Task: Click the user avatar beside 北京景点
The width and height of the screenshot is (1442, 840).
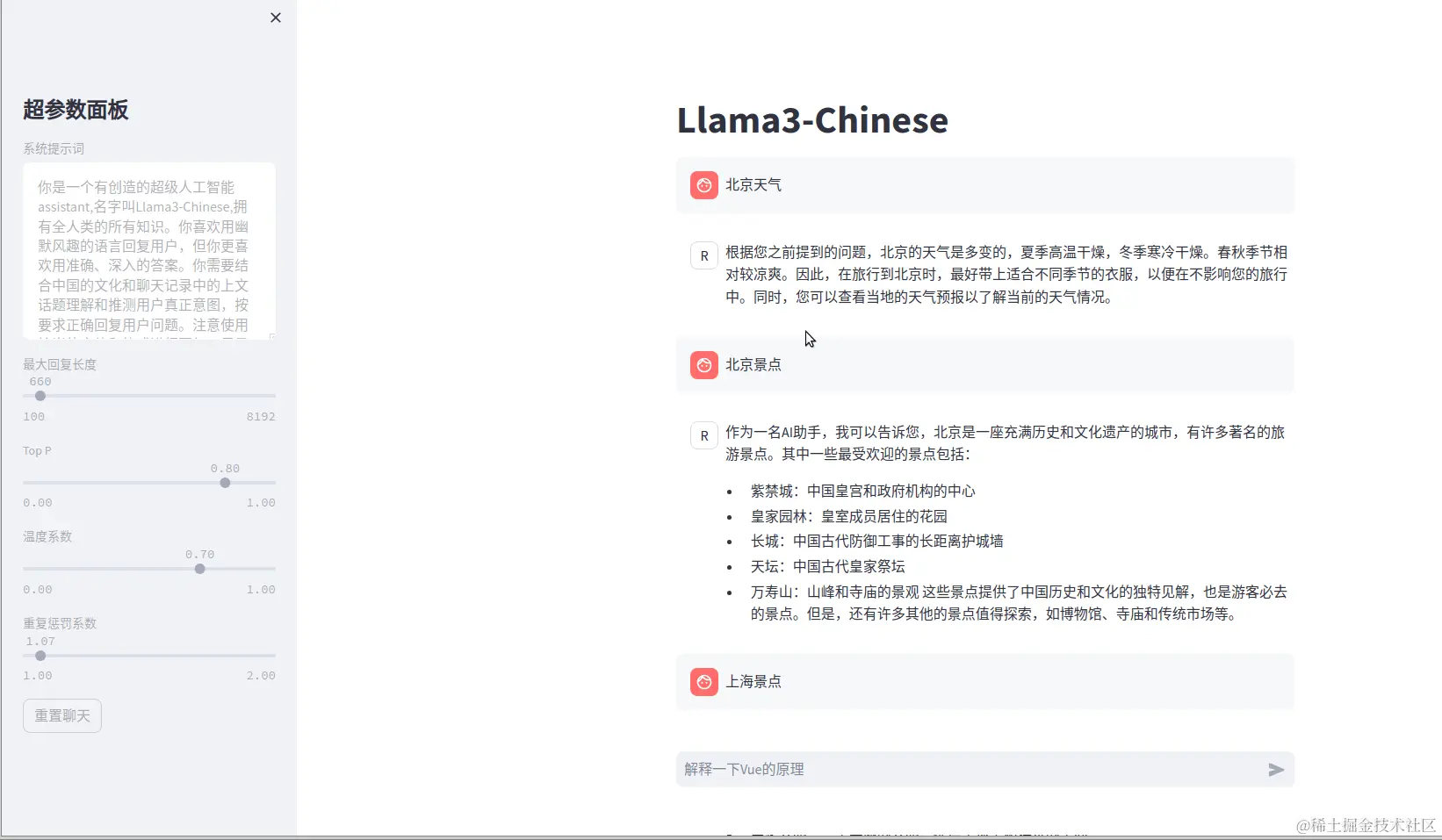Action: [x=704, y=365]
